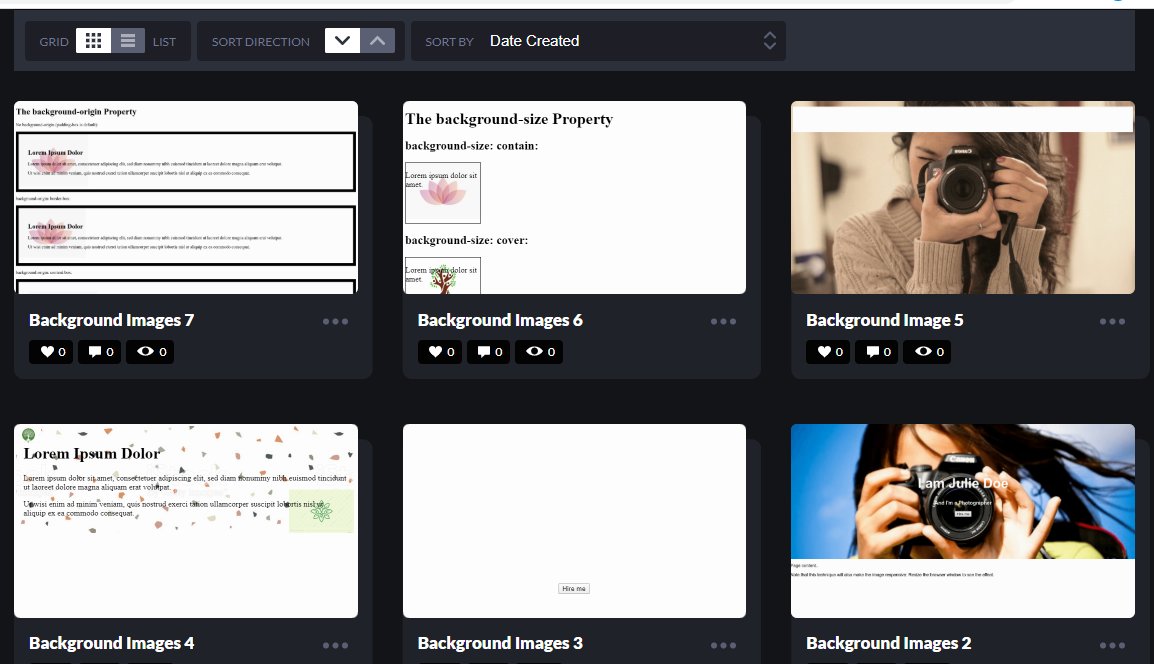Open comments on Background Image 5
Image resolution: width=1154 pixels, height=664 pixels.
tap(877, 352)
